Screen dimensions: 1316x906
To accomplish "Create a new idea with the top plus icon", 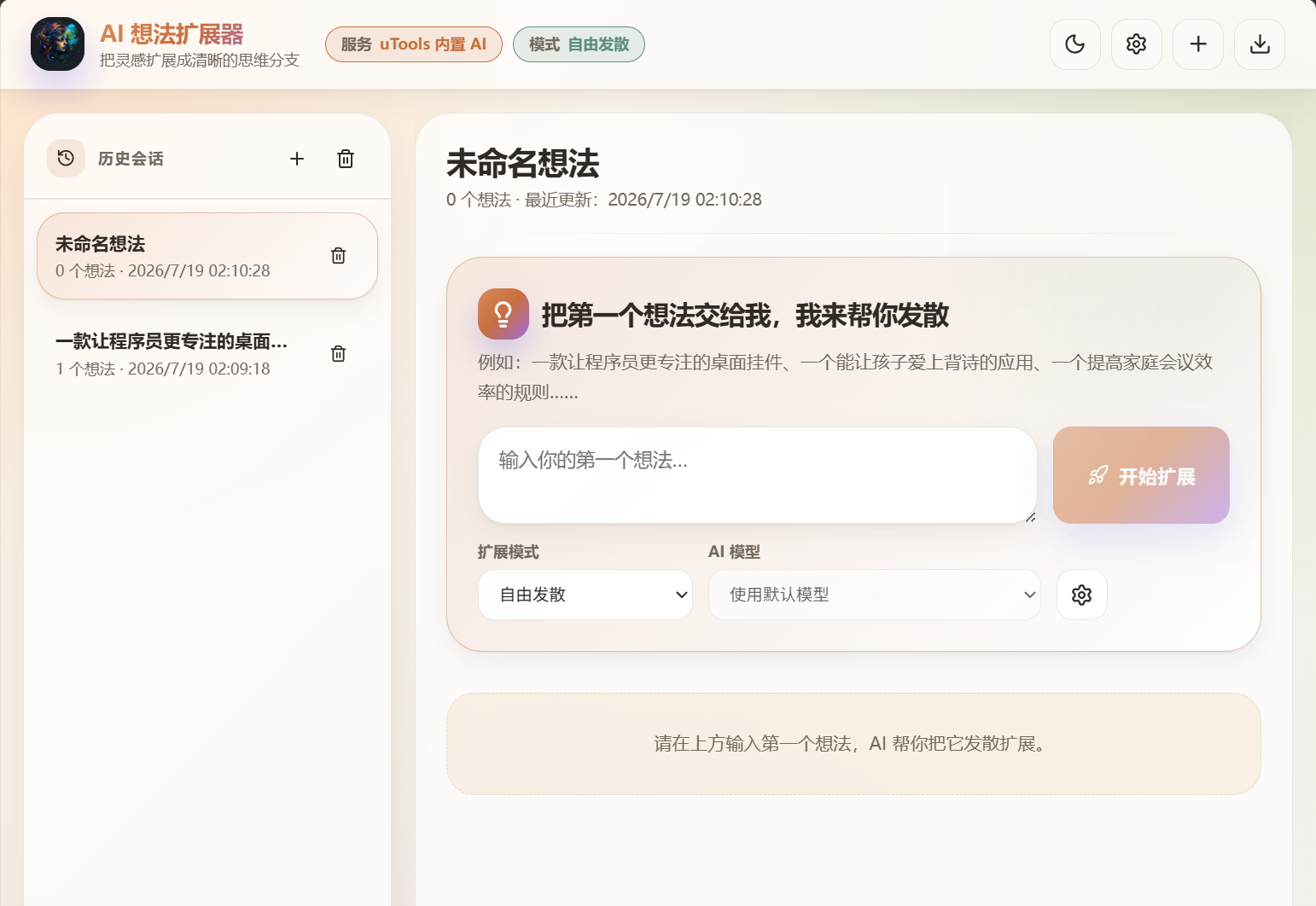I will point(1198,44).
